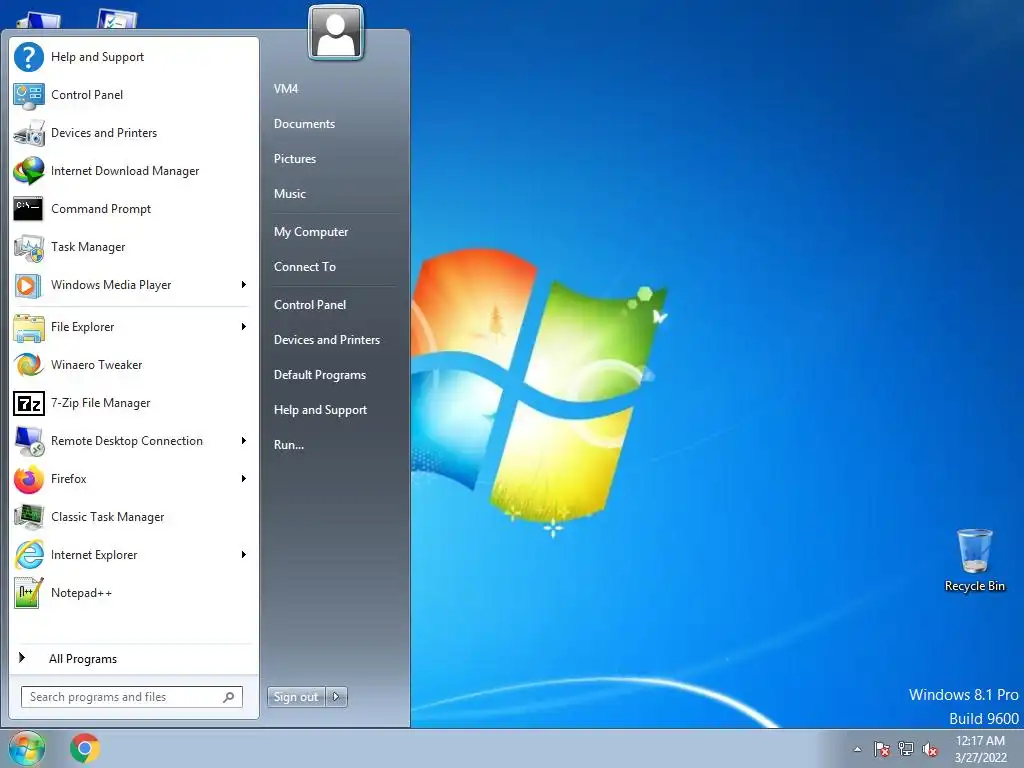Click the Control Panel icon in left list

coord(29,95)
